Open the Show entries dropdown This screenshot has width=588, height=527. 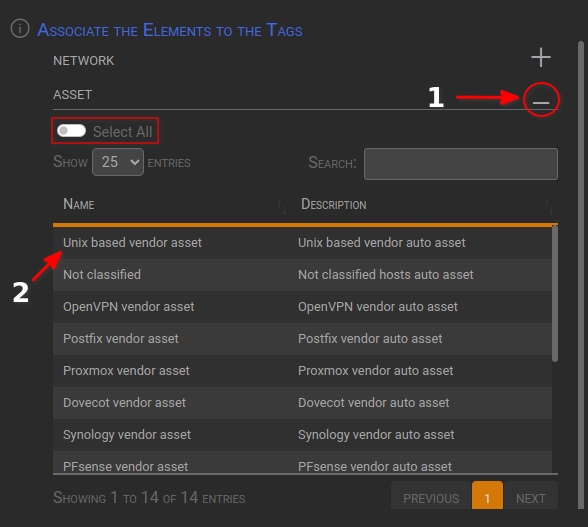[118, 162]
